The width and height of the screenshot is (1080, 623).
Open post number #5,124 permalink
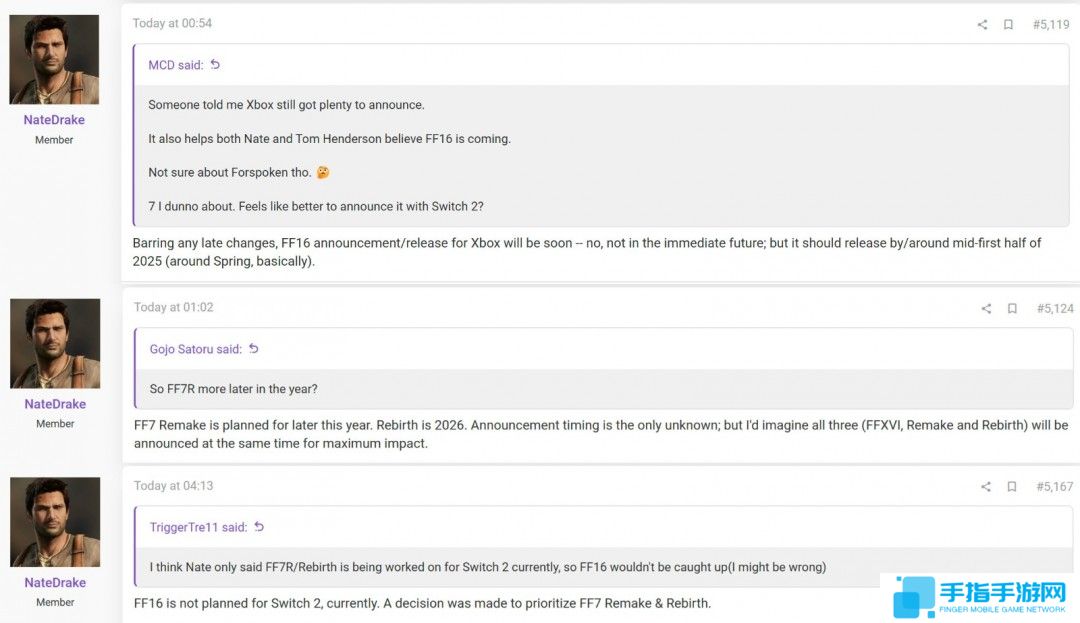[x=1054, y=309]
